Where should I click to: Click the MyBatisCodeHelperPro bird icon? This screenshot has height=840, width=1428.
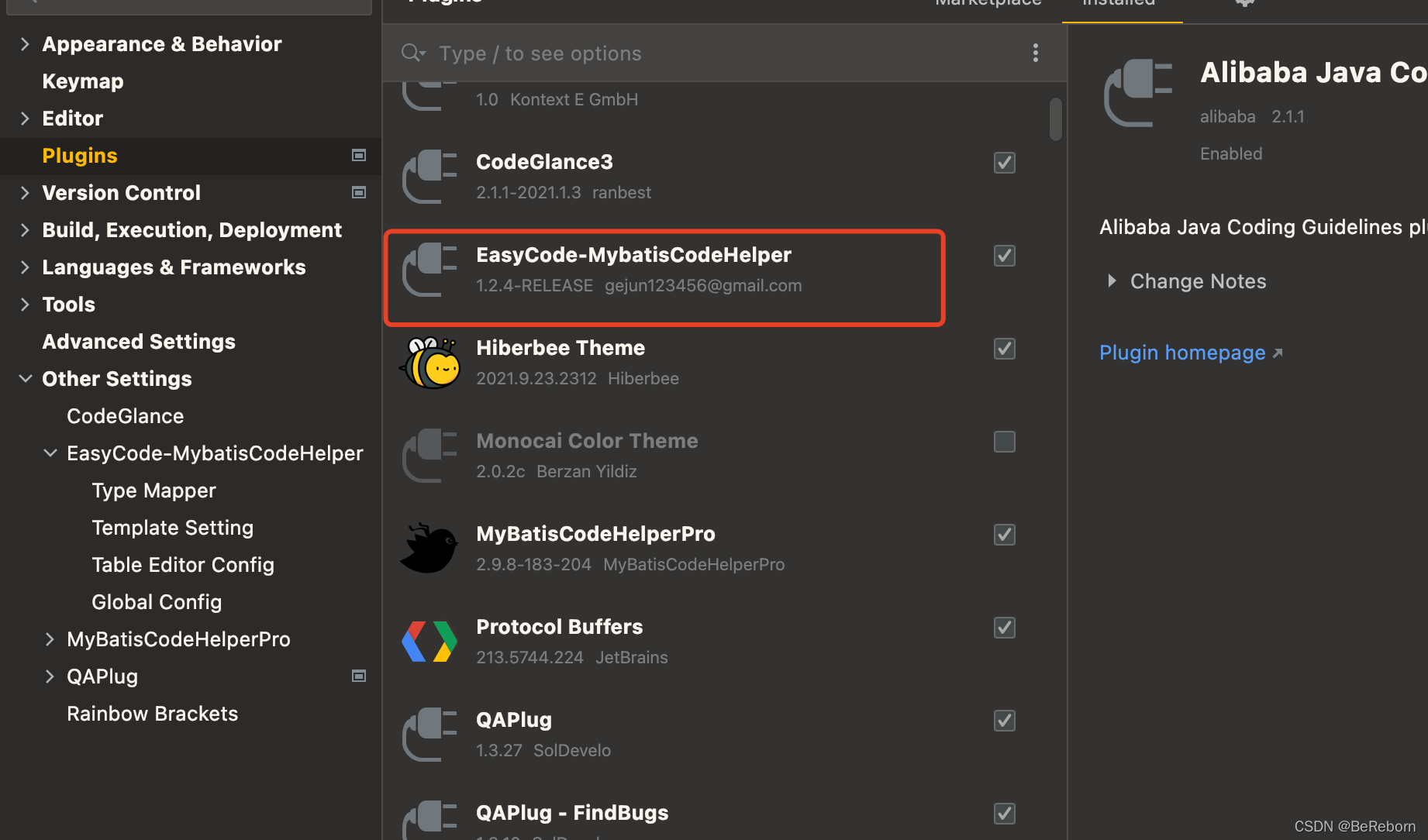click(429, 549)
